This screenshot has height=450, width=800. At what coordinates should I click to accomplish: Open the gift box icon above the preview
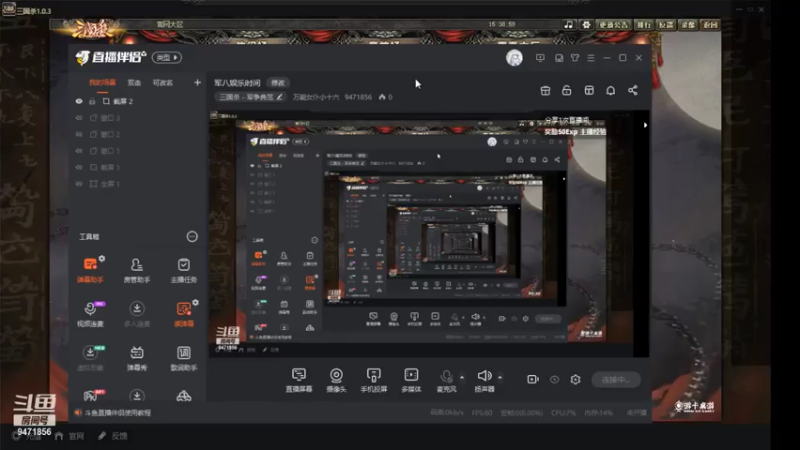click(x=545, y=90)
